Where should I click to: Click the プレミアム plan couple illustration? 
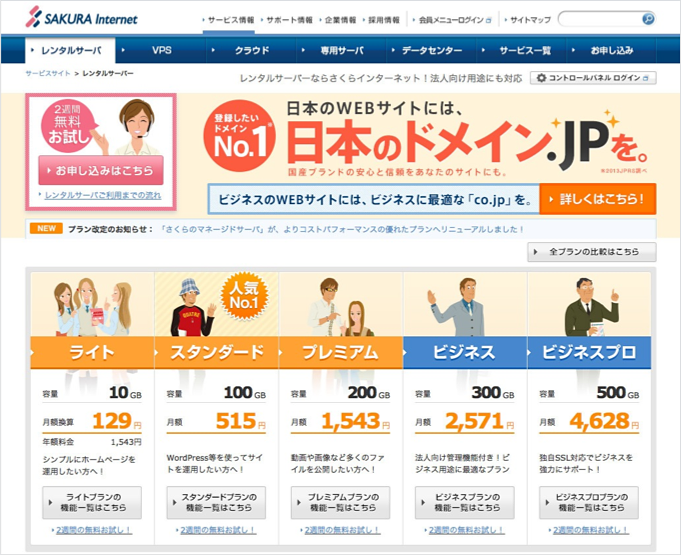tap(339, 307)
